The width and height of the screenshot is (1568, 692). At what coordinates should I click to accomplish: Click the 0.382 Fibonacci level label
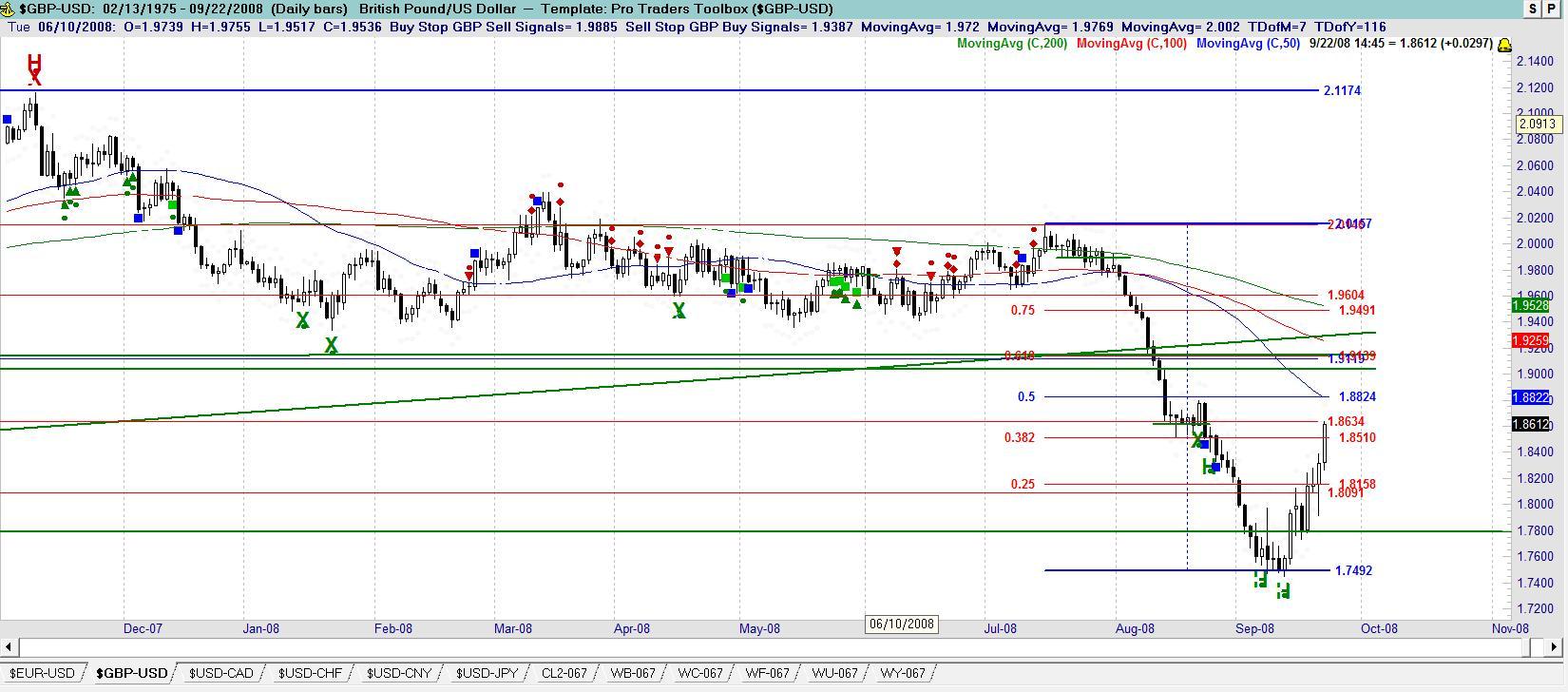(1020, 437)
